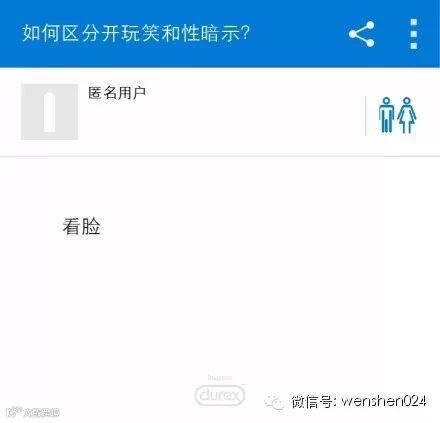Select the female figure symbol
Image resolution: width=440 pixels, height=423 pixels.
coord(407,115)
